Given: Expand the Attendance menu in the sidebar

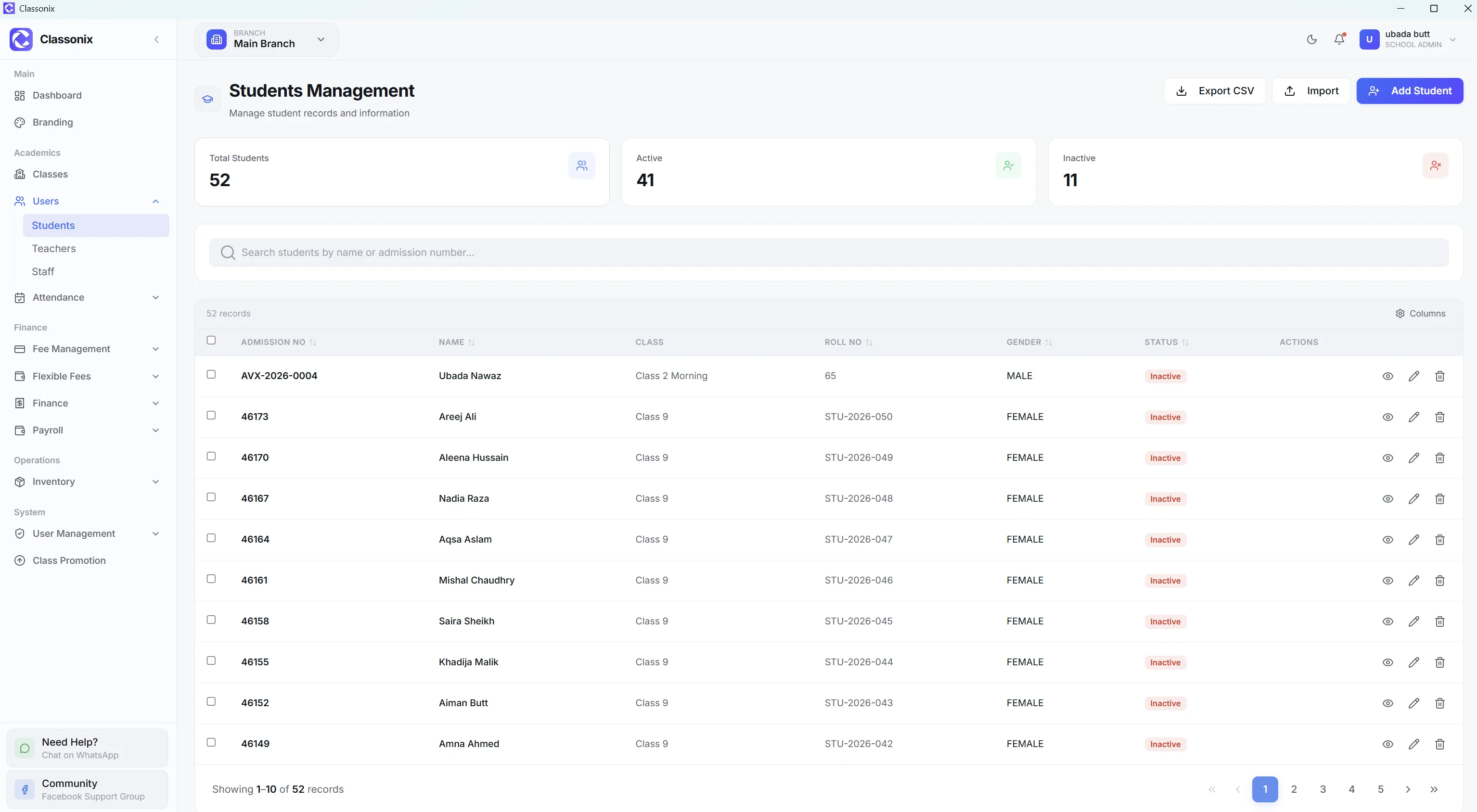Looking at the screenshot, I should pyautogui.click(x=87, y=297).
